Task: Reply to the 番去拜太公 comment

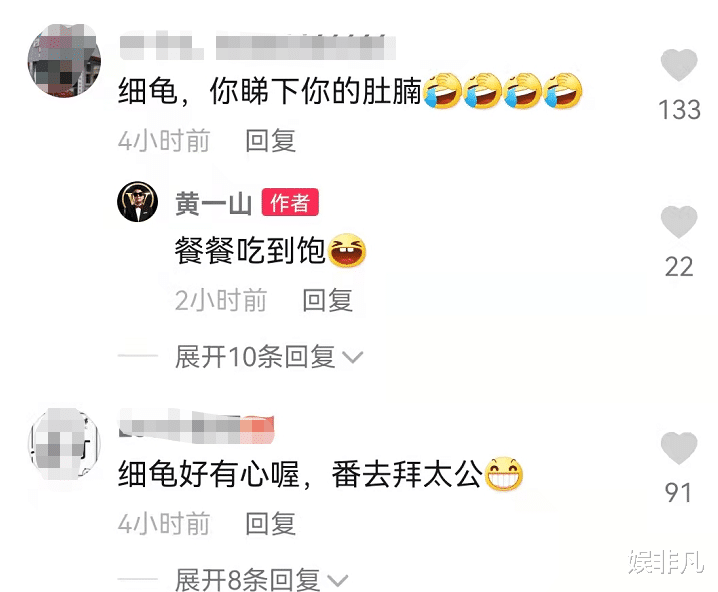Action: (x=270, y=523)
